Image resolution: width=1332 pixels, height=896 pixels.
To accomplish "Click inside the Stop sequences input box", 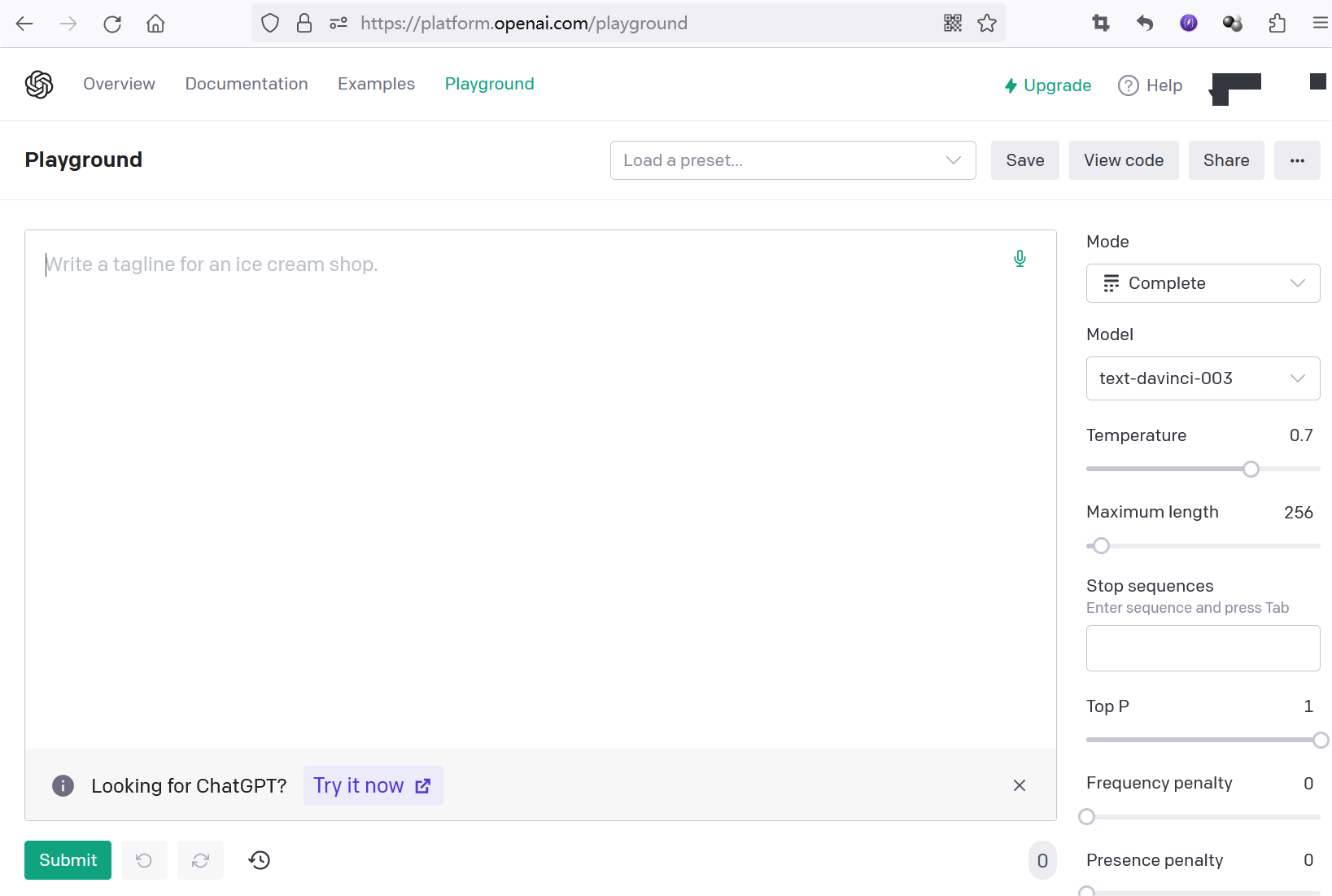I will pos(1203,649).
